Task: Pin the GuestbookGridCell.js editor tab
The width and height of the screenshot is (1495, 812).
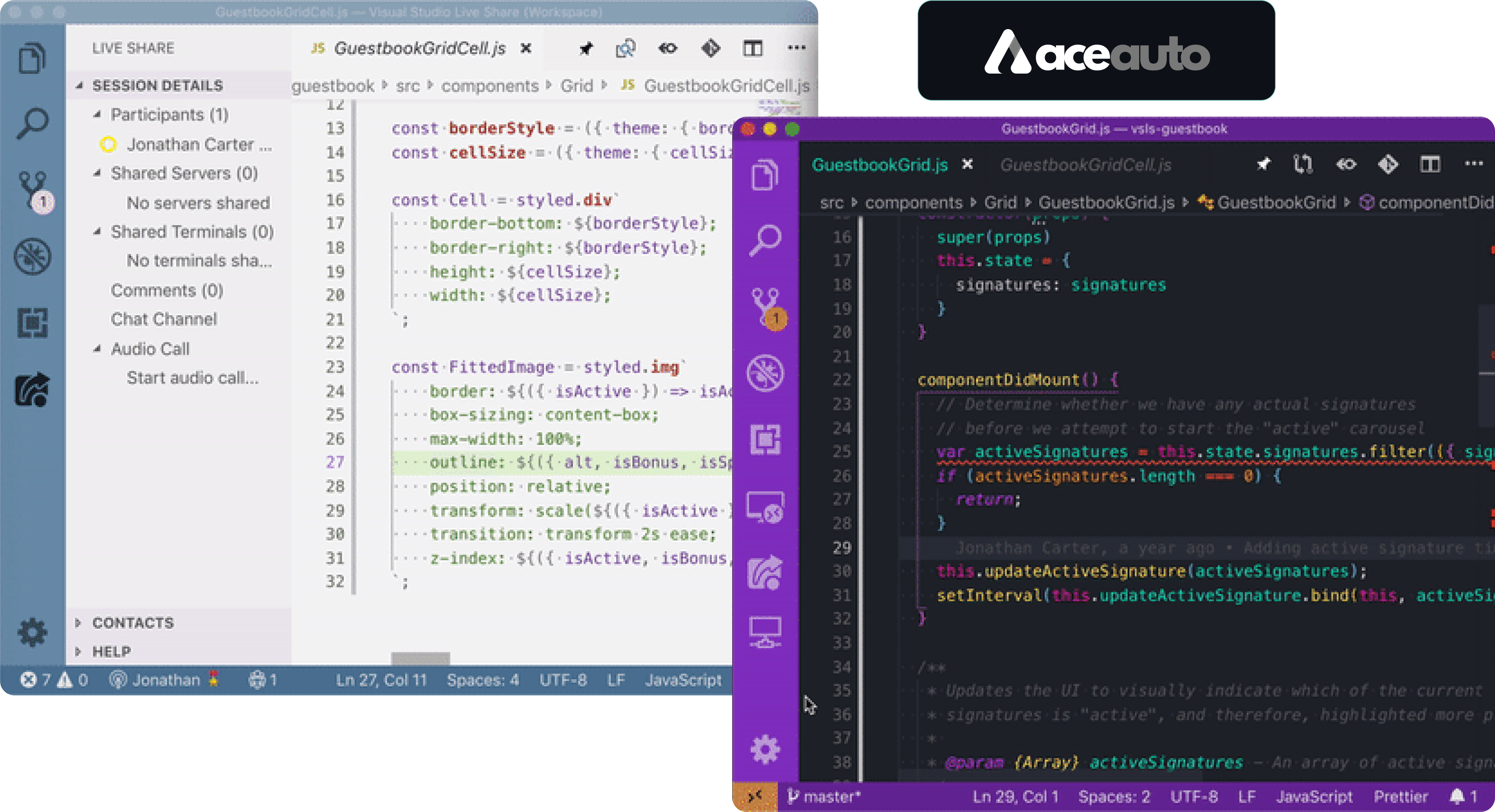Action: click(x=586, y=49)
